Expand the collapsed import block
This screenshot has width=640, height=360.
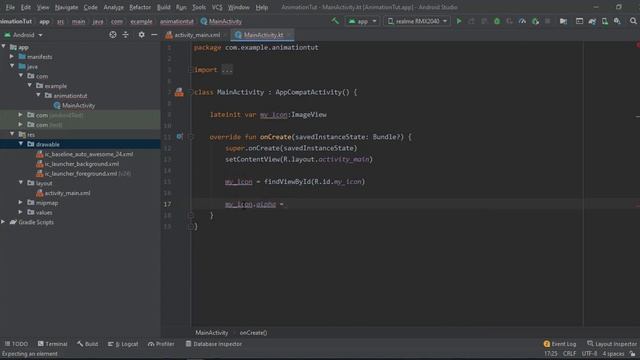(227, 70)
